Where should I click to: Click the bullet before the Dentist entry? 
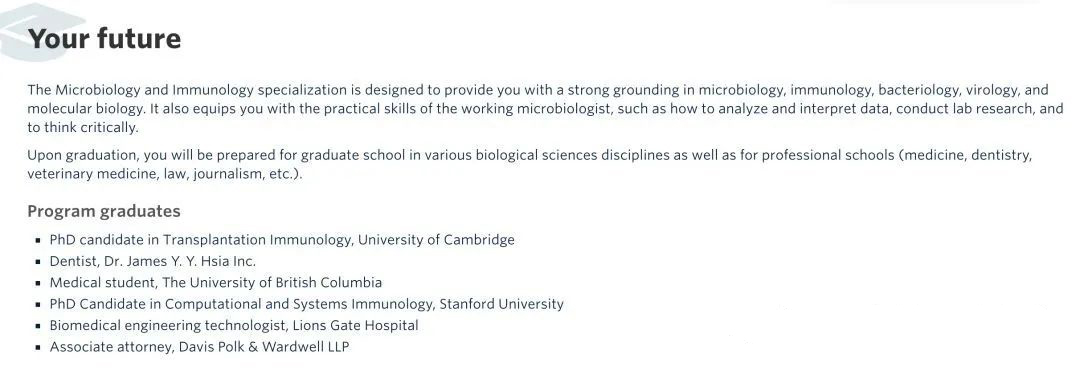click(x=37, y=262)
